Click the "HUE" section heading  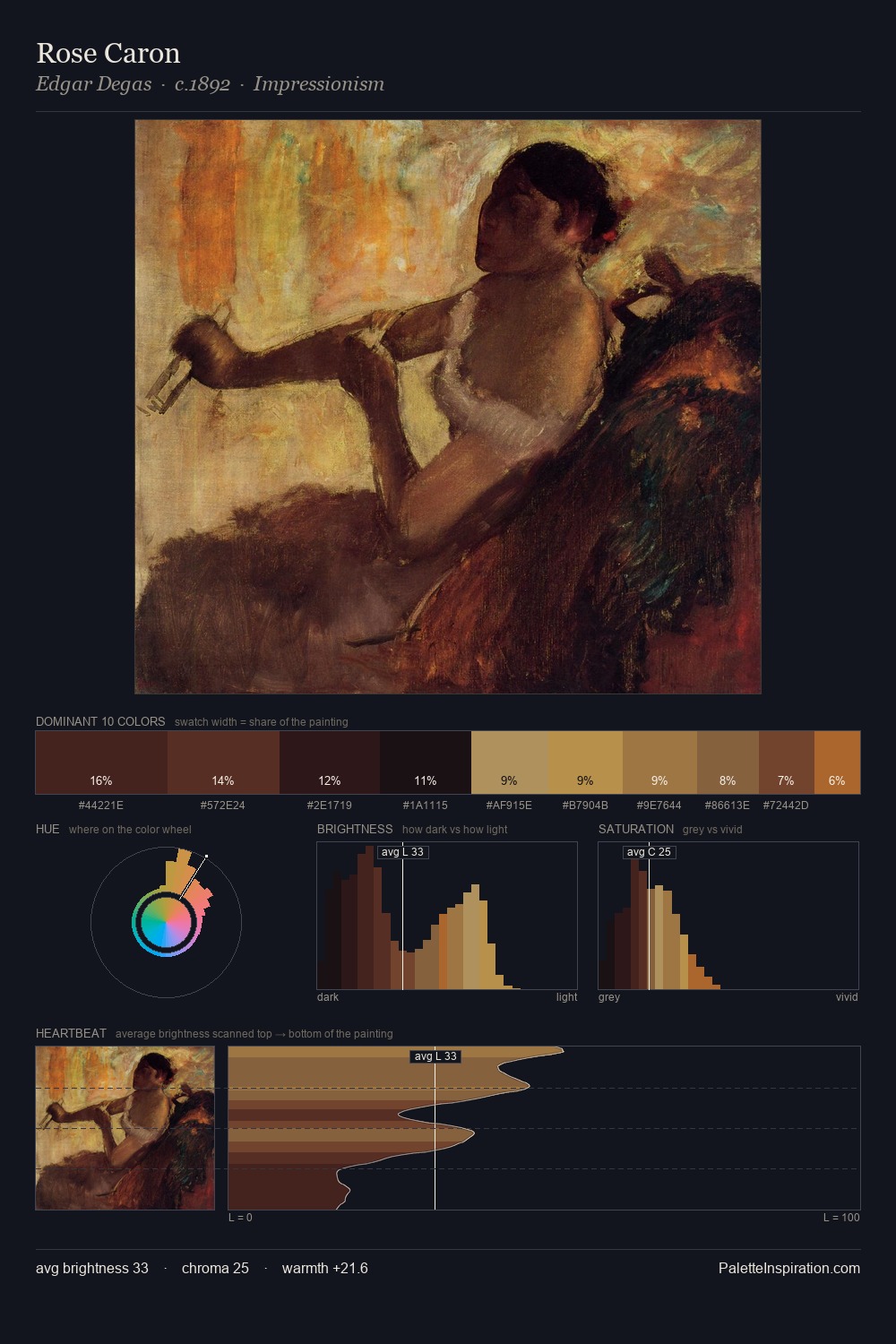[x=47, y=829]
